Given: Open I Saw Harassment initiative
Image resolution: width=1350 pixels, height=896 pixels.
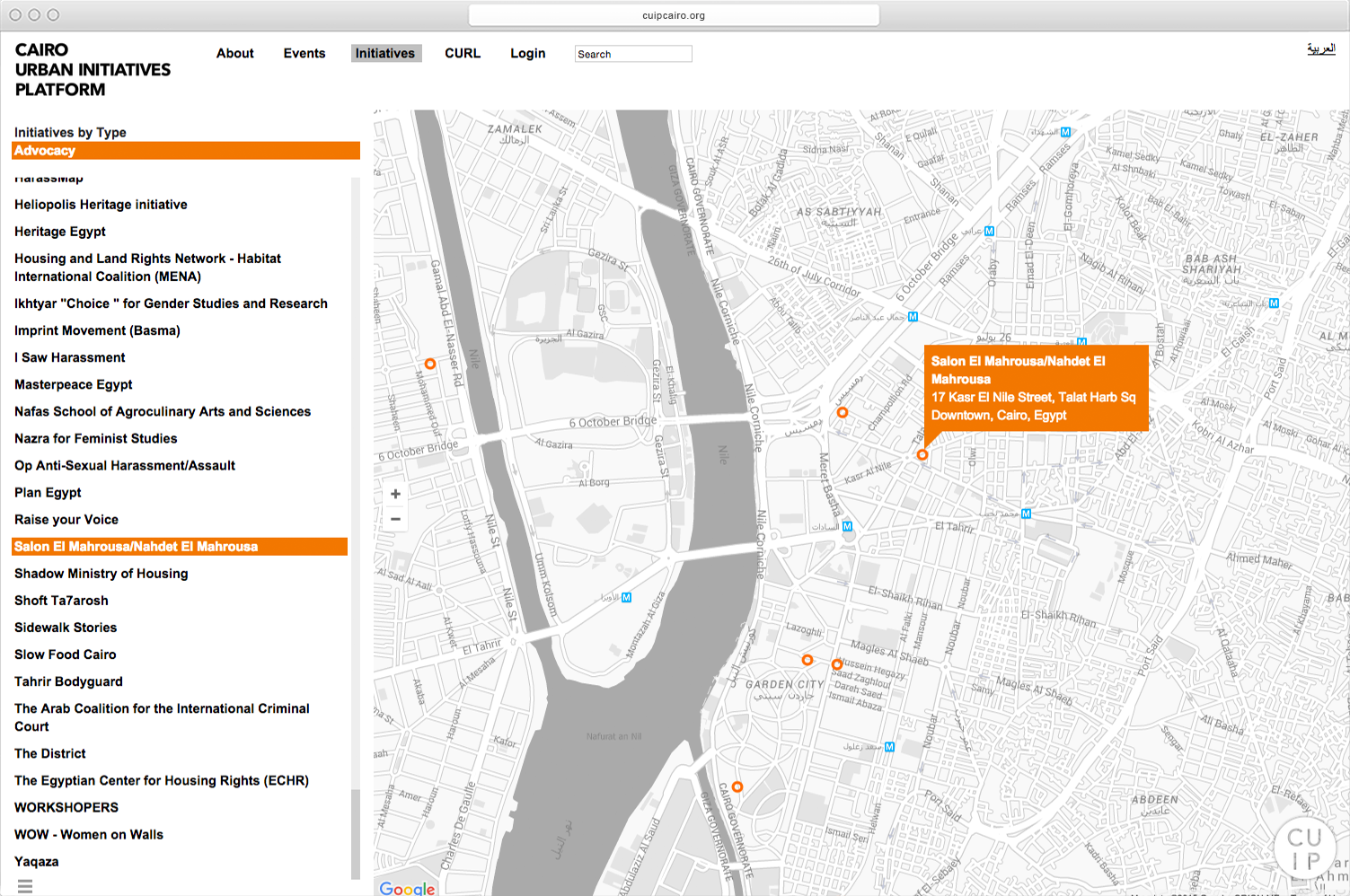Looking at the screenshot, I should (x=69, y=357).
